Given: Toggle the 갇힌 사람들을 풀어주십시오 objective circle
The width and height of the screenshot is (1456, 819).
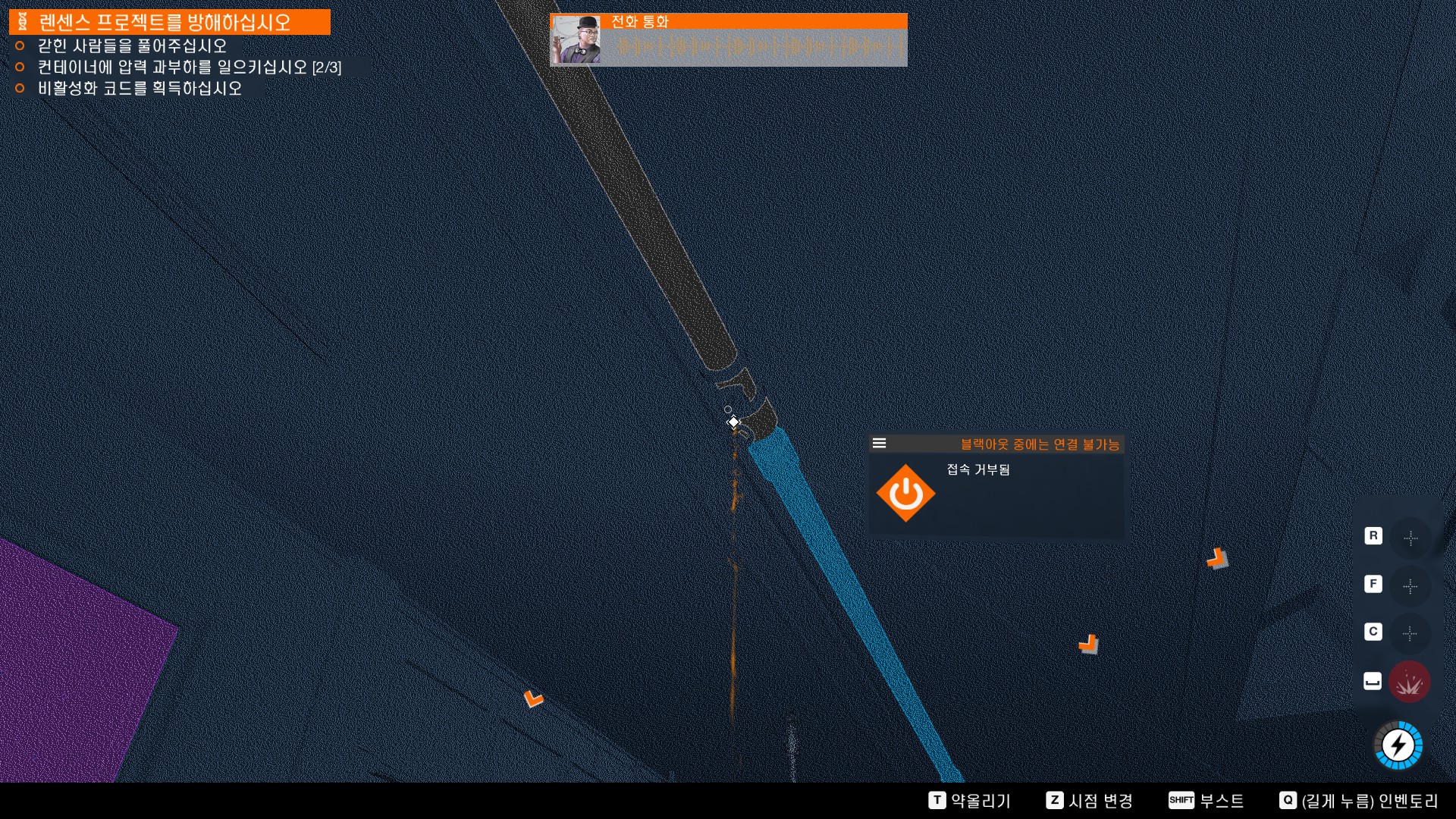Looking at the screenshot, I should point(20,45).
